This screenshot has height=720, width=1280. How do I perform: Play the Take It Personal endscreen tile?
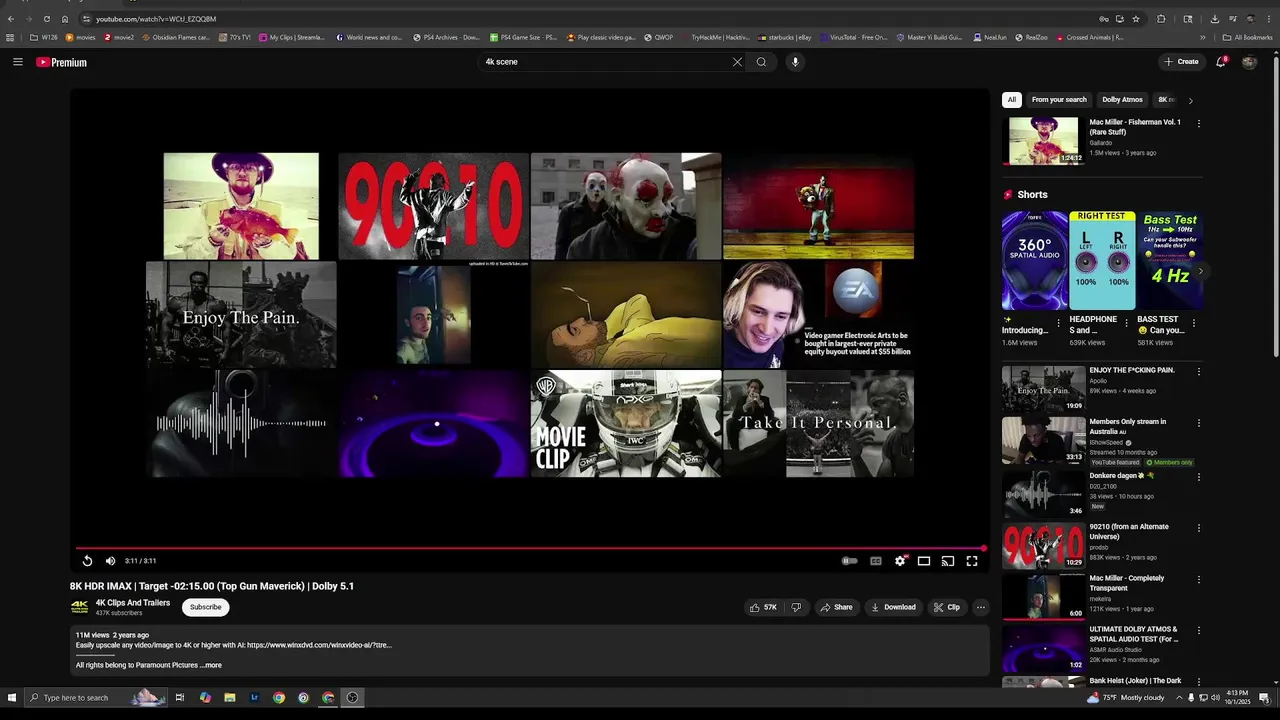pyautogui.click(x=818, y=424)
